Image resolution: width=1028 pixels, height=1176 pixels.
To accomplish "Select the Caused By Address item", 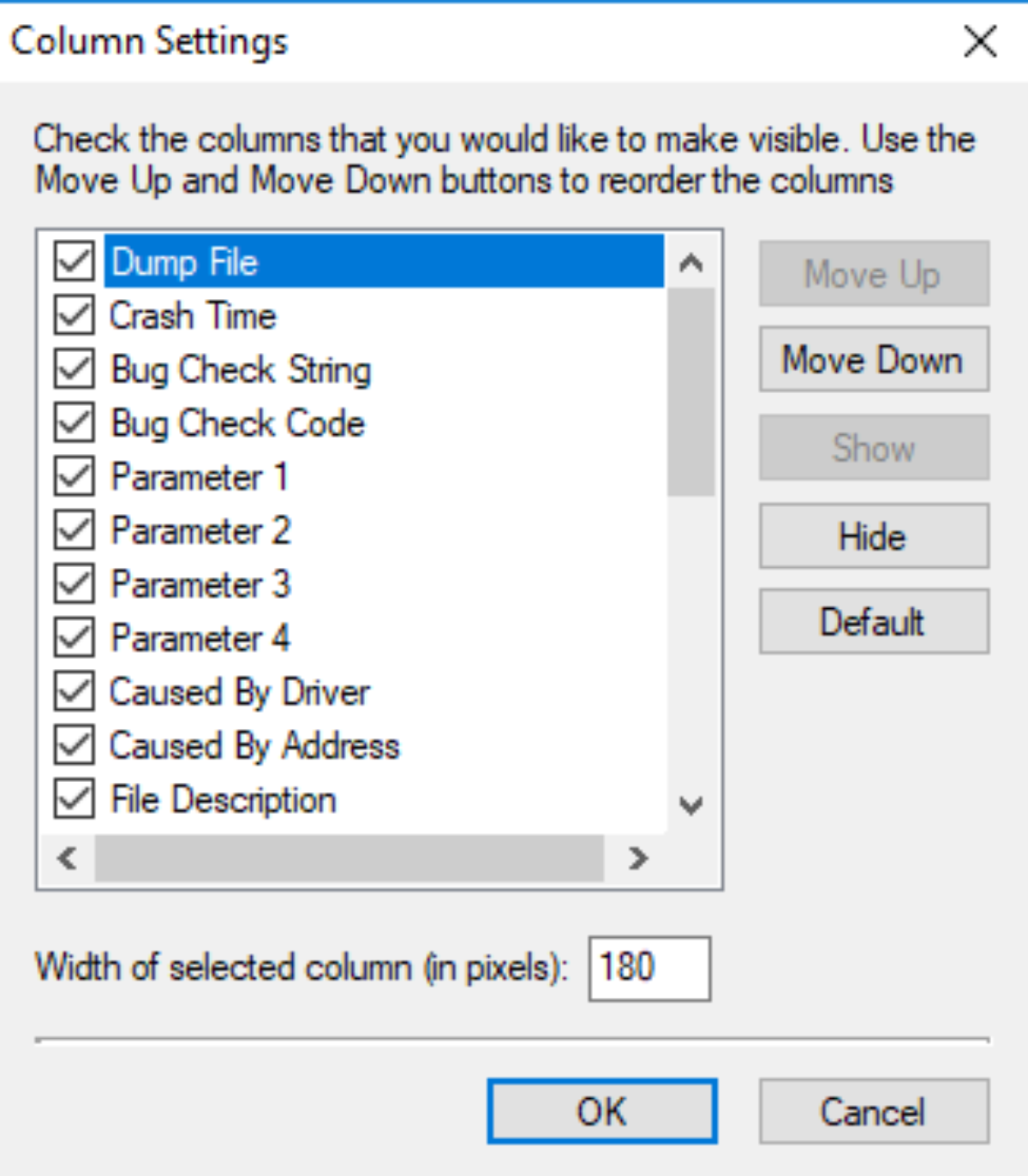I will tap(254, 745).
